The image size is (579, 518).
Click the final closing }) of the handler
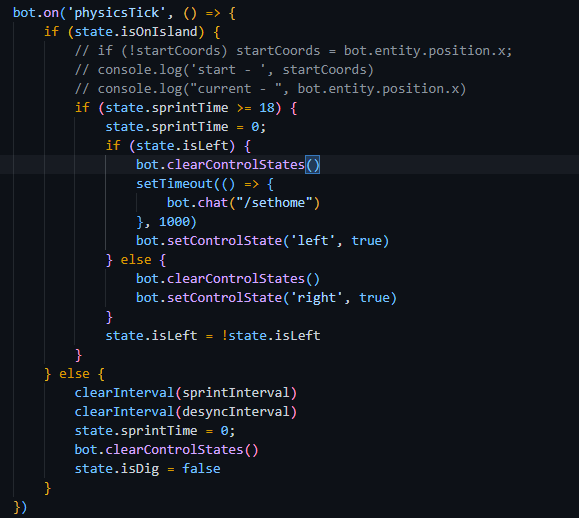[x=20, y=507]
